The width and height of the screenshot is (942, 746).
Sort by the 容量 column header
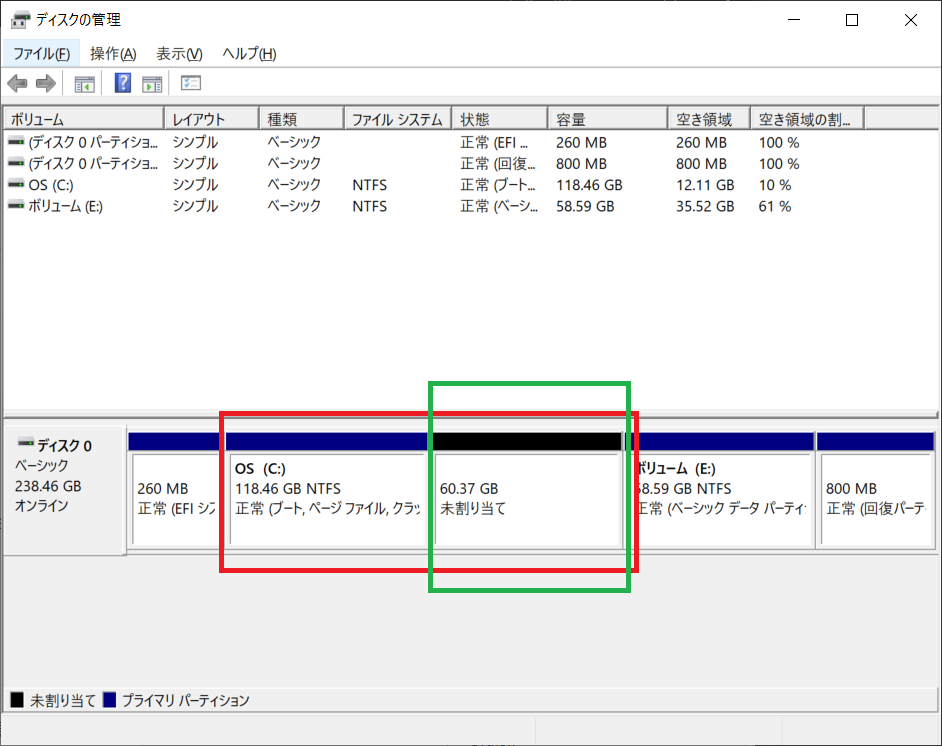[x=607, y=119]
